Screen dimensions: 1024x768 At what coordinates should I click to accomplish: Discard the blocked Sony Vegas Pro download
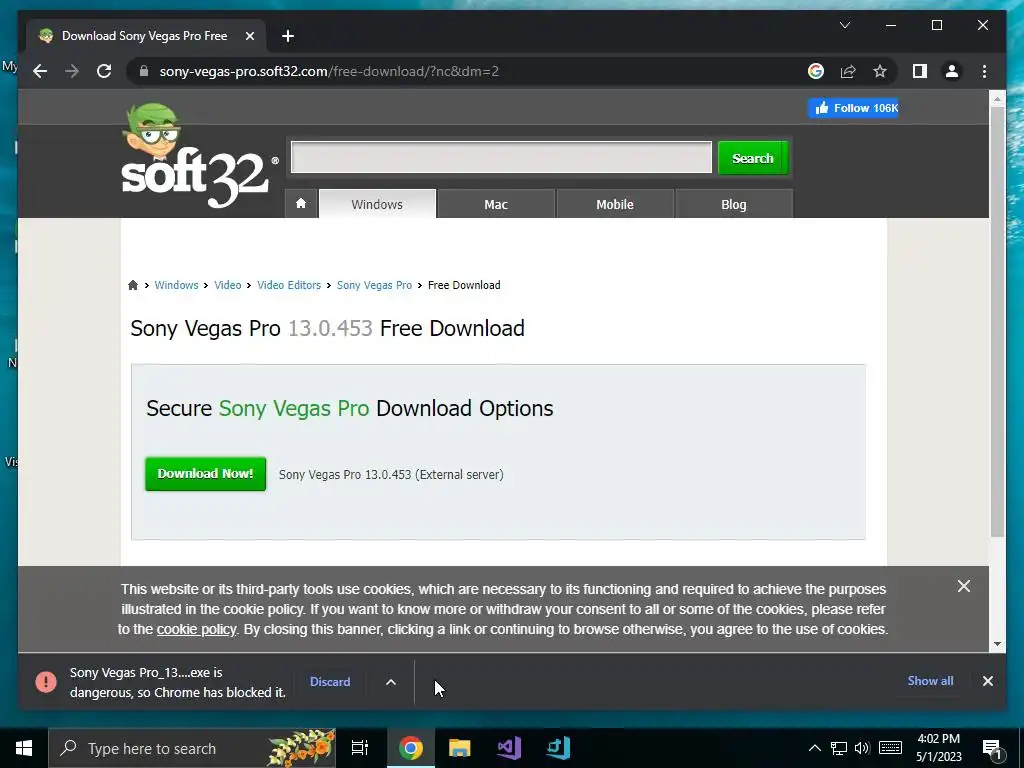pos(330,682)
